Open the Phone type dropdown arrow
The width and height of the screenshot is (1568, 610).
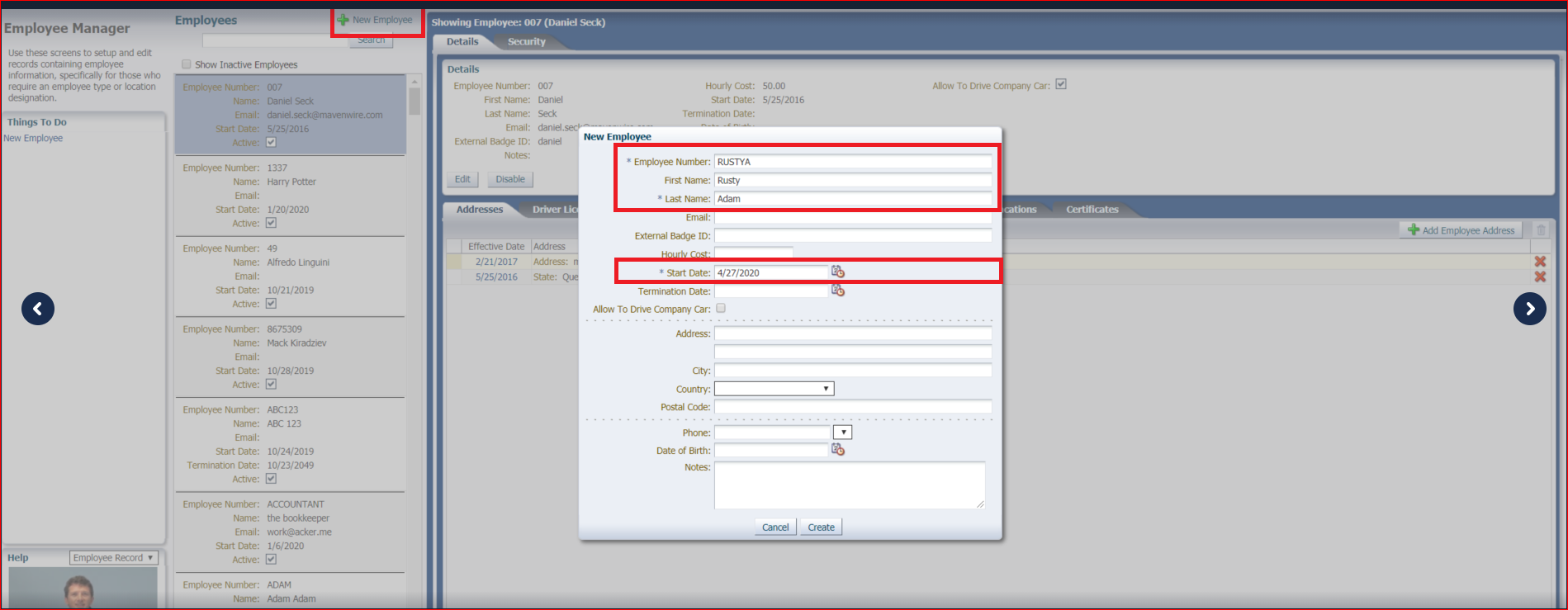coord(842,433)
